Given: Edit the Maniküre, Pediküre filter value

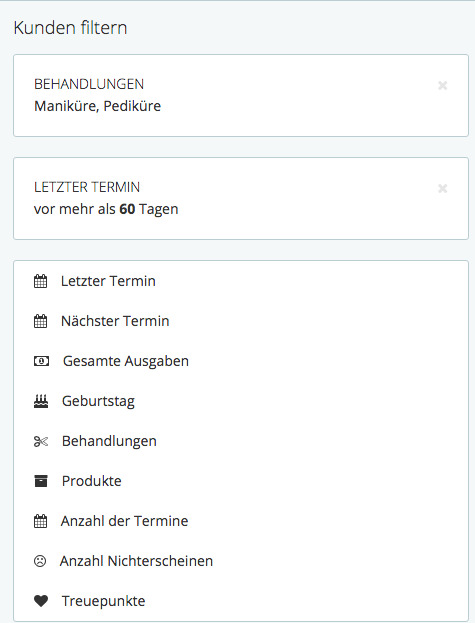Looking at the screenshot, I should (98, 106).
